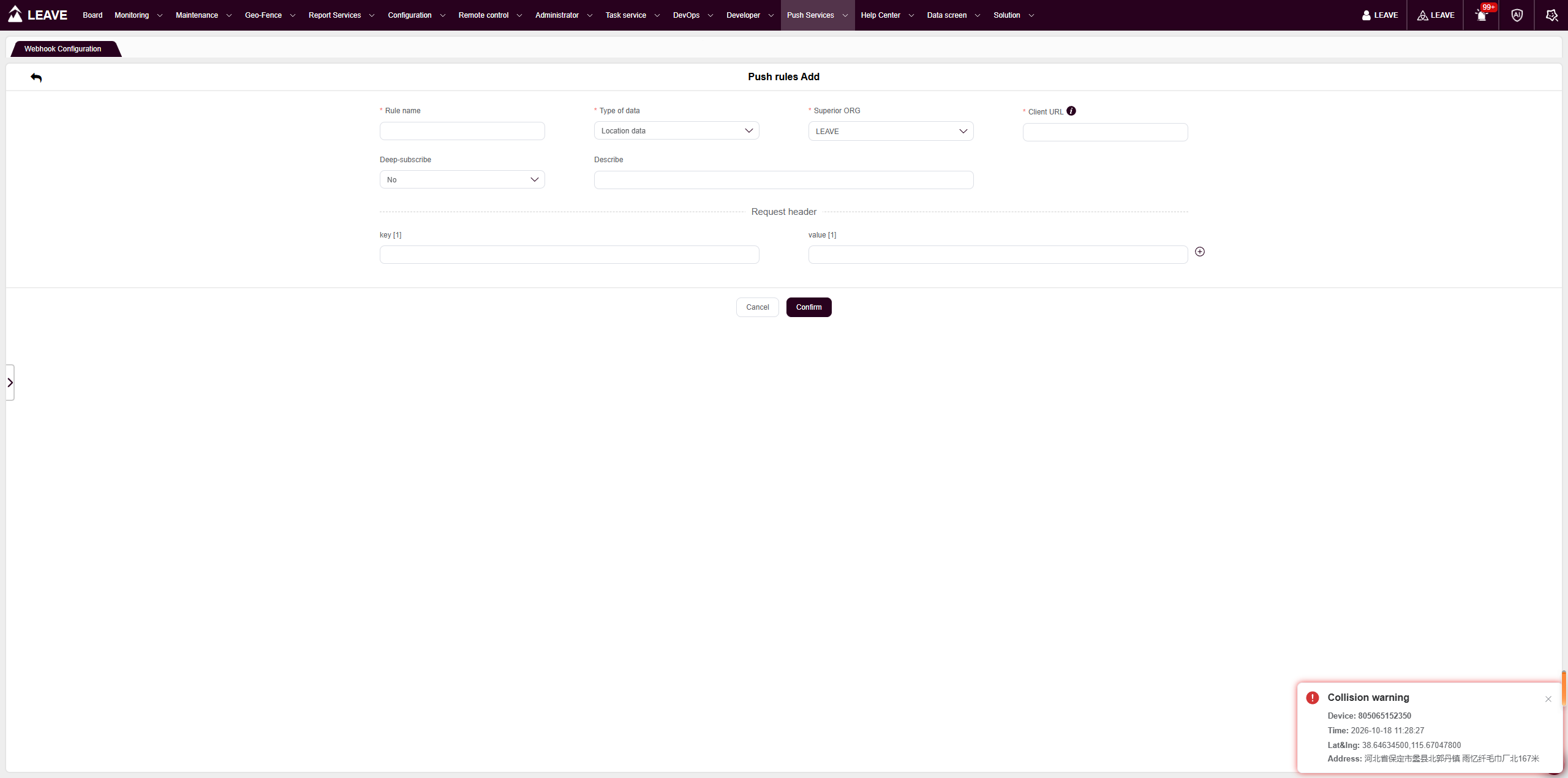Open the Push Services menu
Image resolution: width=1568 pixels, height=778 pixels.
pyautogui.click(x=817, y=15)
